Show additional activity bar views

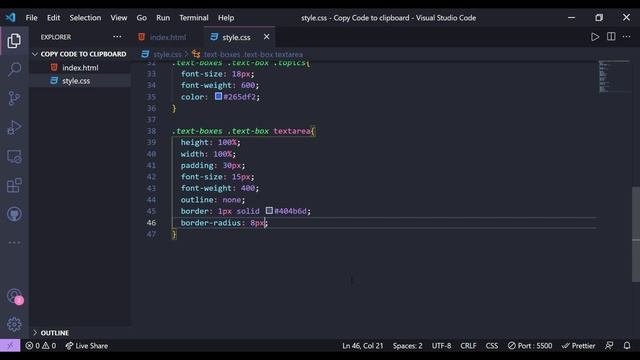(14, 242)
